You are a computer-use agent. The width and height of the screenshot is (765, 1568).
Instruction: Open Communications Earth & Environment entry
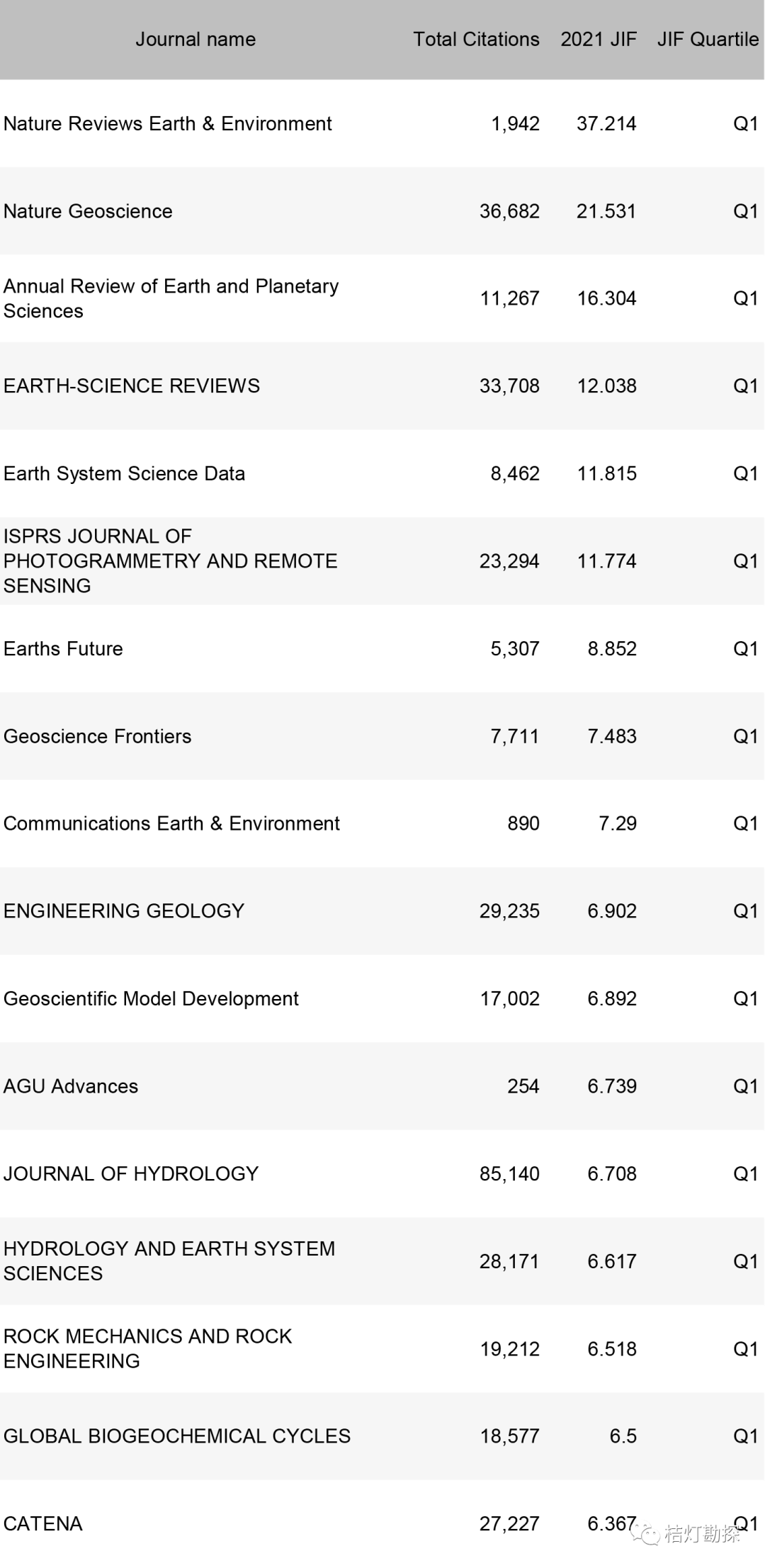pos(171,823)
